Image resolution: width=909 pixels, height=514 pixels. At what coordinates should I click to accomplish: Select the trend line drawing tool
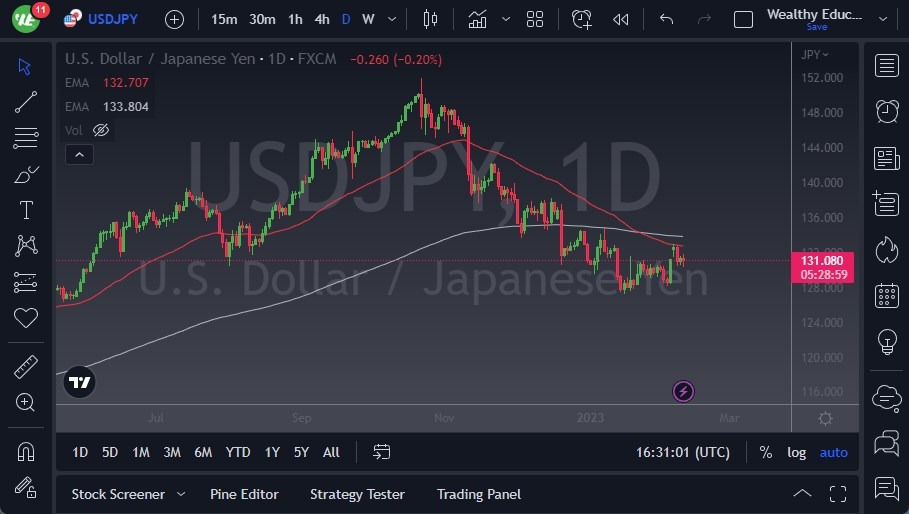pyautogui.click(x=26, y=101)
